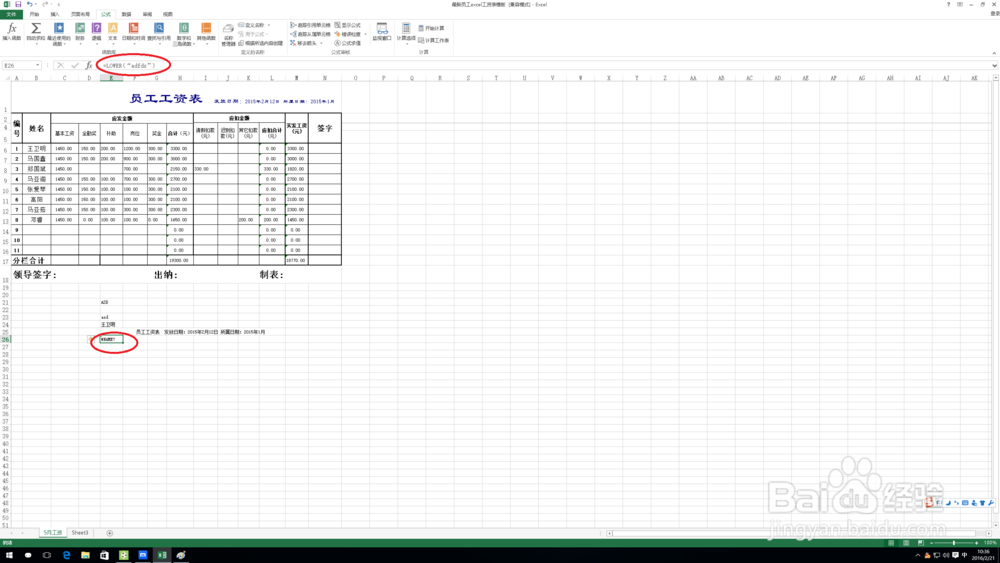
Task: Switch to the 数据 Data ribbon tab
Action: [x=126, y=14]
